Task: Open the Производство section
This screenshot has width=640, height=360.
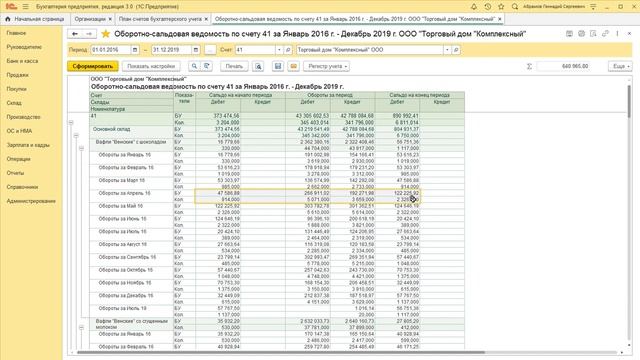Action: [x=23, y=117]
